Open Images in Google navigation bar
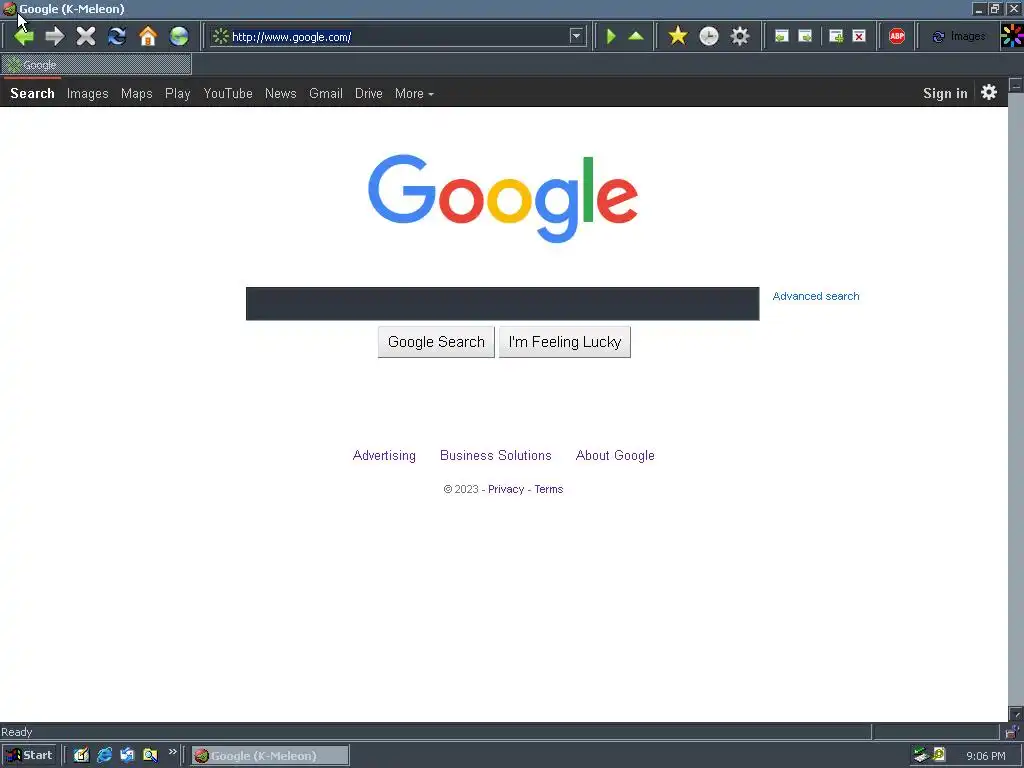This screenshot has width=1024, height=768. point(88,93)
